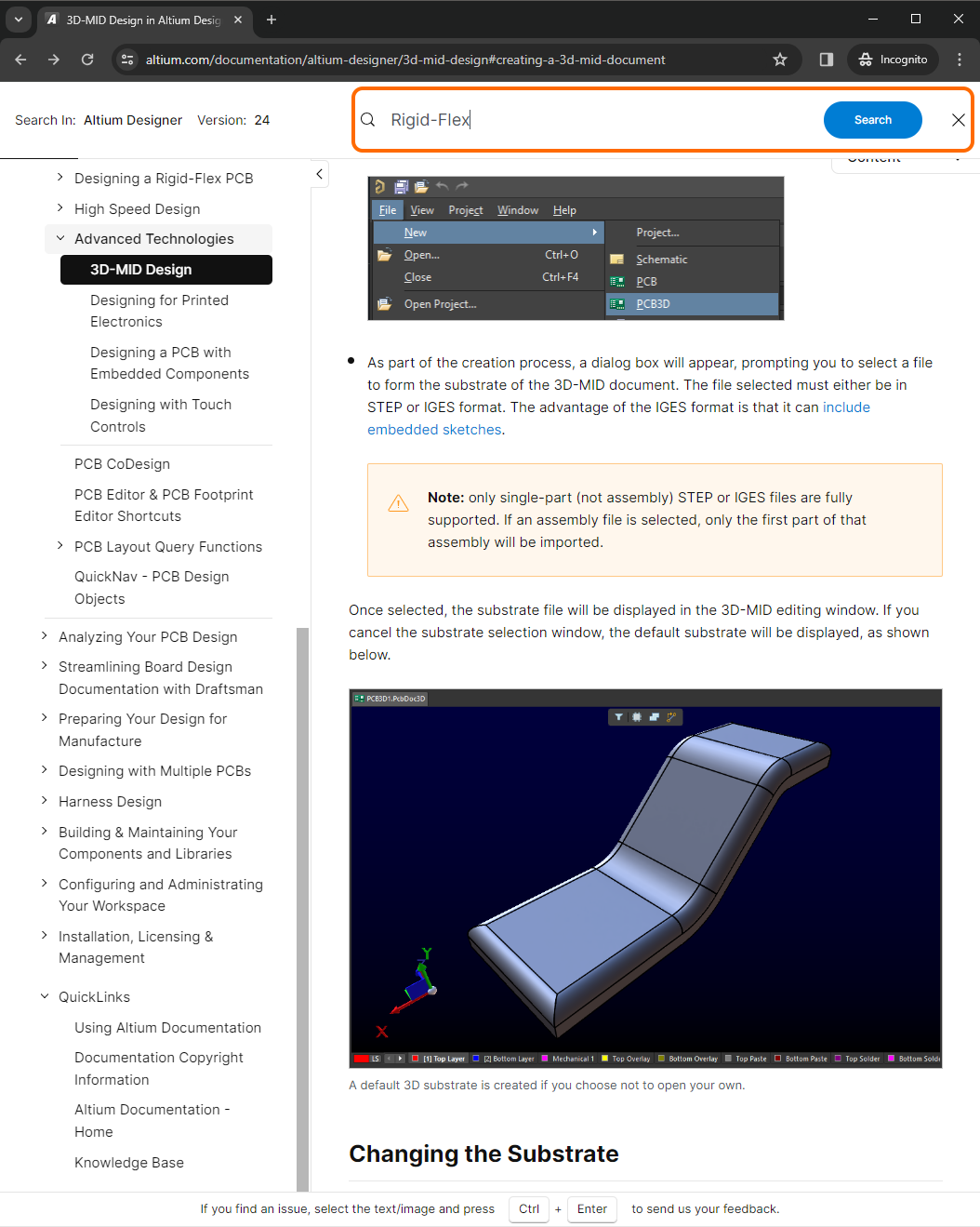Image resolution: width=980 pixels, height=1227 pixels.
Task: Bookmark this page with the star icon
Action: point(780,60)
